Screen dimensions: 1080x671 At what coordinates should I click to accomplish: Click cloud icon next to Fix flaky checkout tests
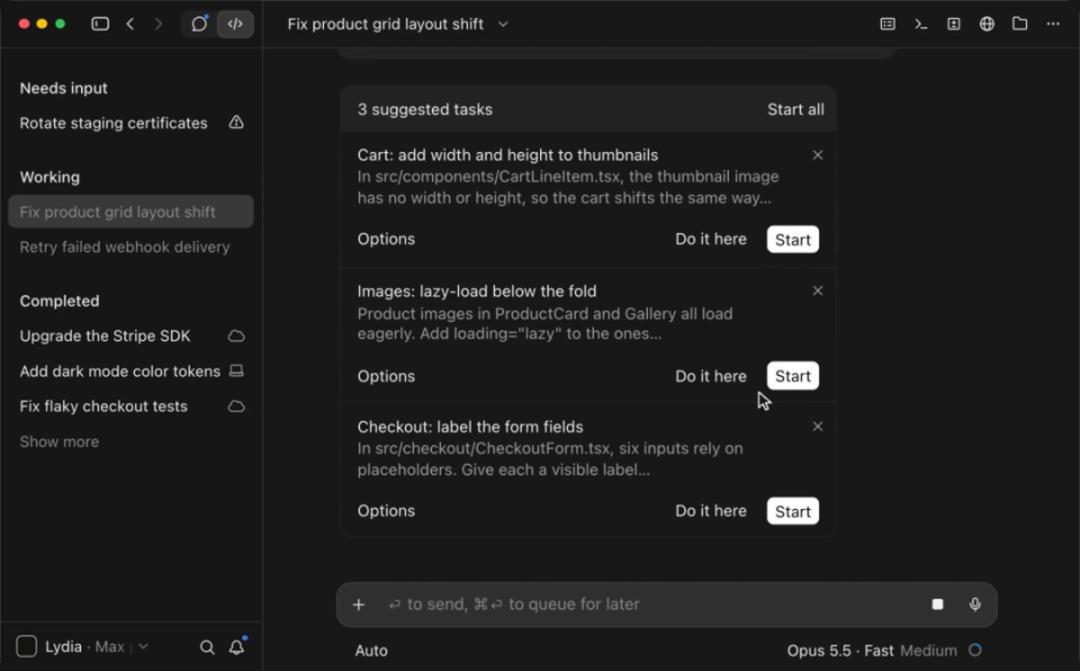tap(236, 406)
